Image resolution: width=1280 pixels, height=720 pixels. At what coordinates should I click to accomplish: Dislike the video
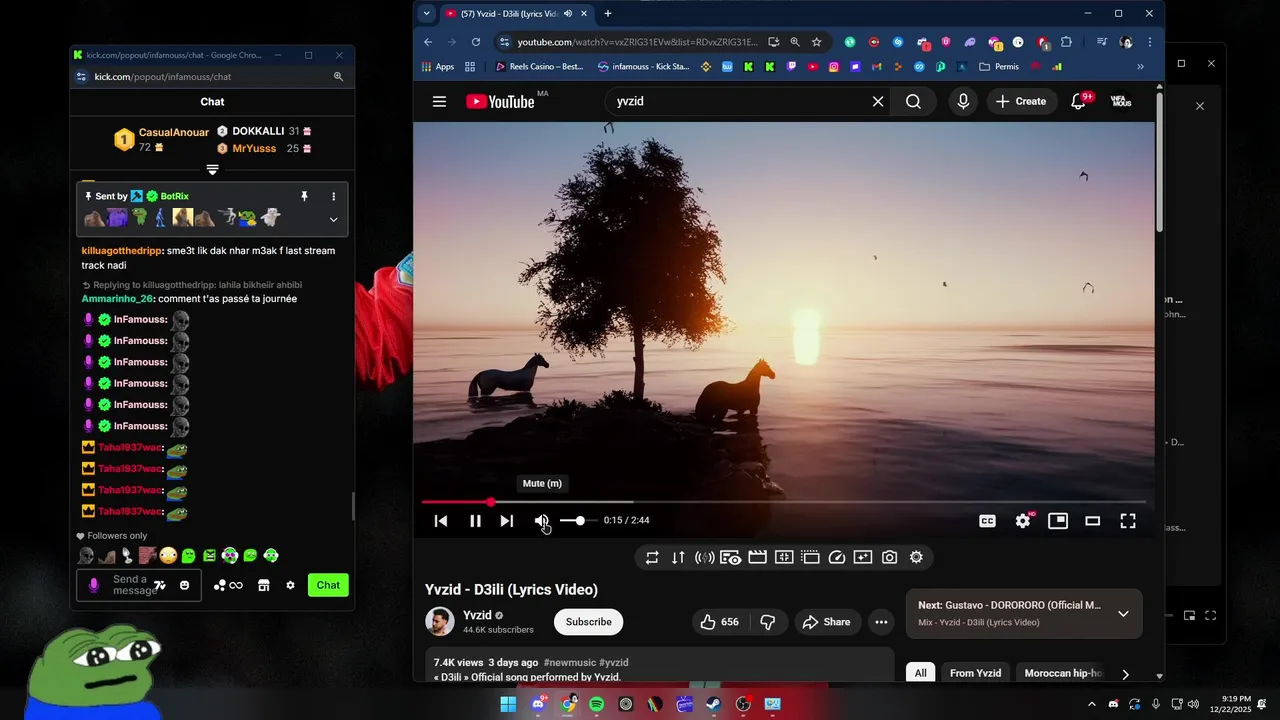point(768,622)
